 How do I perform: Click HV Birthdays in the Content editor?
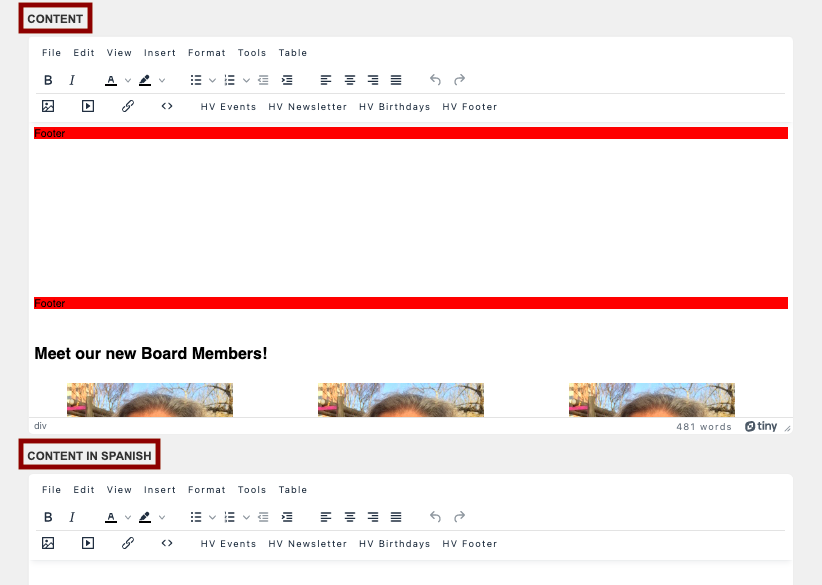[395, 107]
